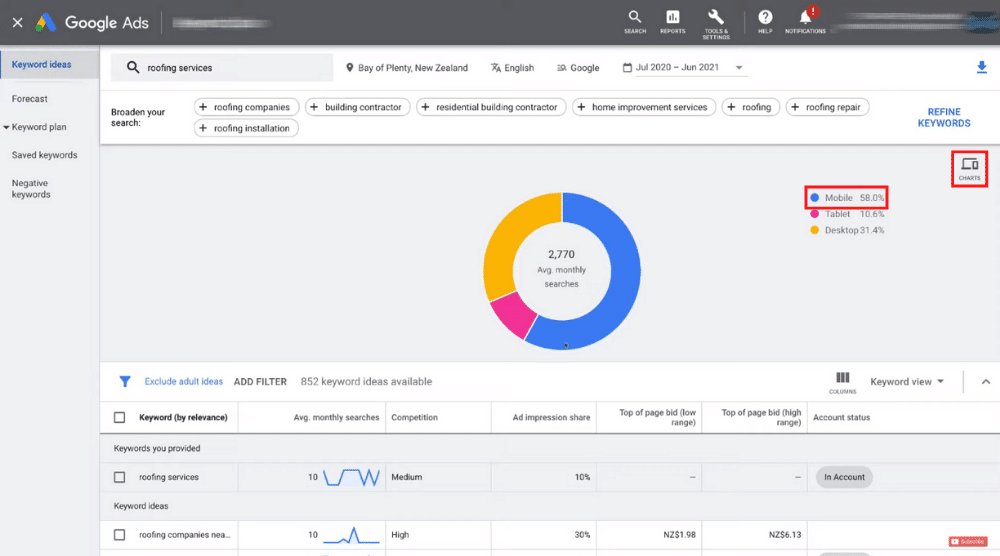Click the pink Tablet segment of the donut chart
The image size is (1000, 556).
(515, 315)
